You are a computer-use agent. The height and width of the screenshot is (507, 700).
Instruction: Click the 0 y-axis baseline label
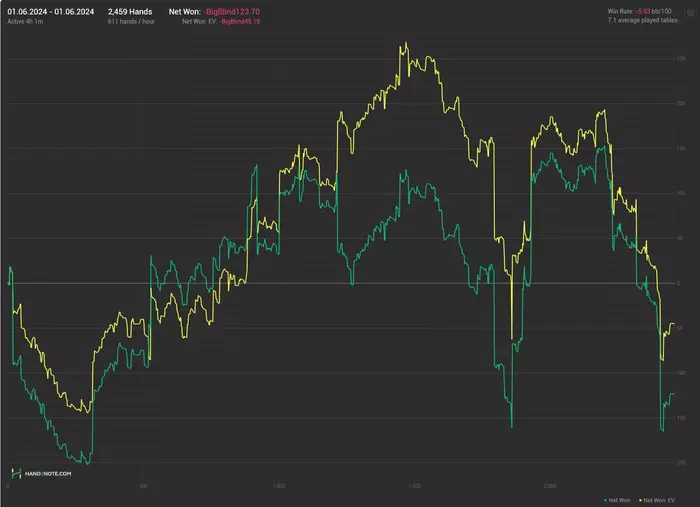(x=679, y=283)
